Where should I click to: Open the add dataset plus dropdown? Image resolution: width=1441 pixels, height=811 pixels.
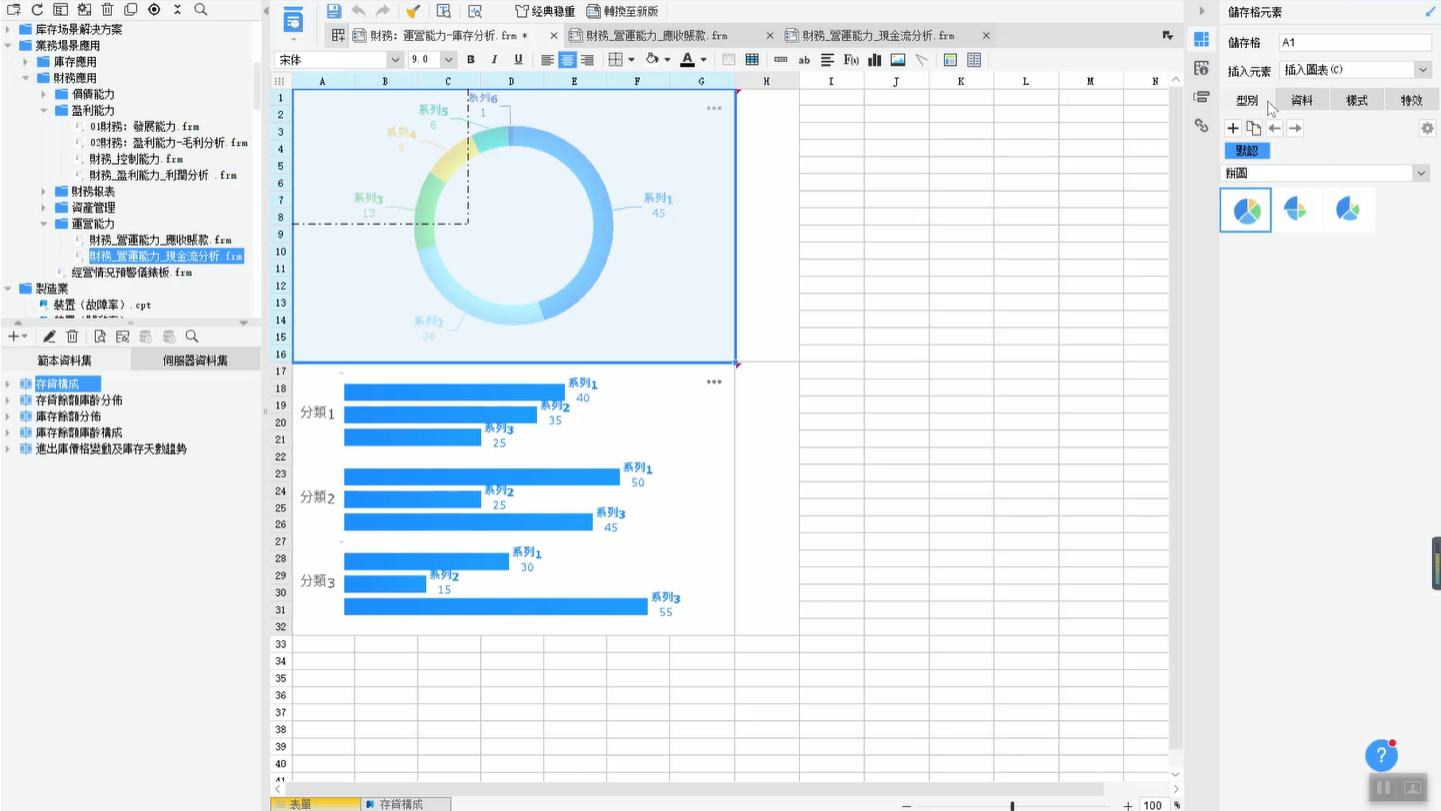[17, 337]
